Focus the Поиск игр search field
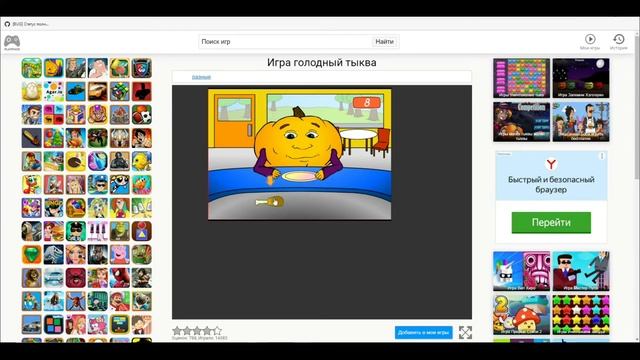Image resolution: width=640 pixels, height=360 pixels. click(x=285, y=42)
